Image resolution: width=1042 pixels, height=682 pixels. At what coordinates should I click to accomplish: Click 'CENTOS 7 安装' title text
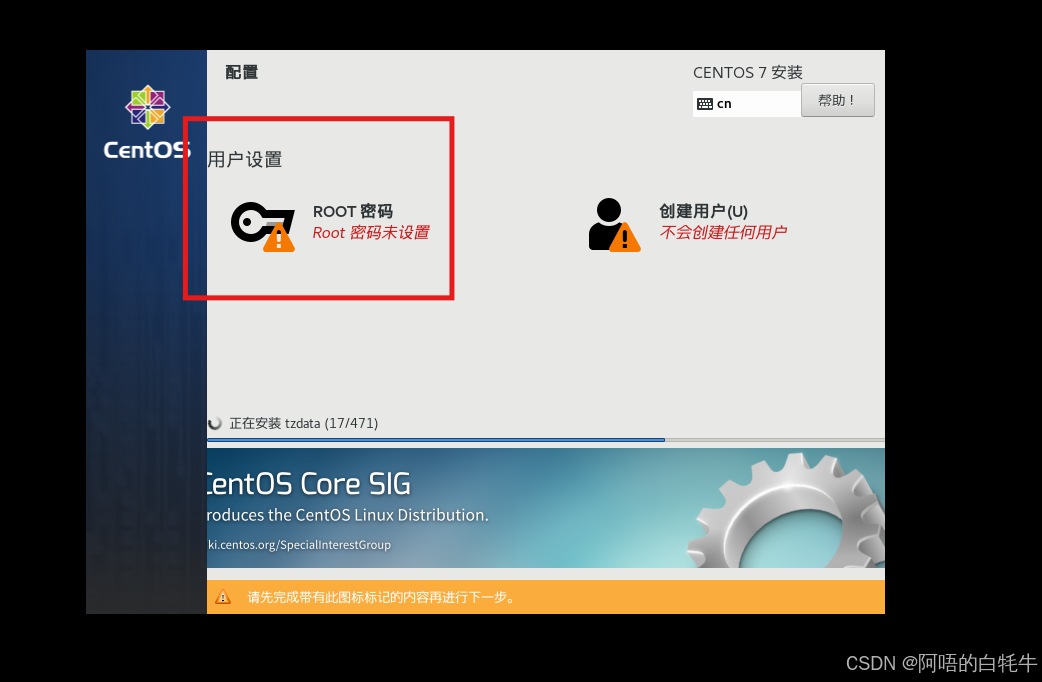tap(748, 72)
